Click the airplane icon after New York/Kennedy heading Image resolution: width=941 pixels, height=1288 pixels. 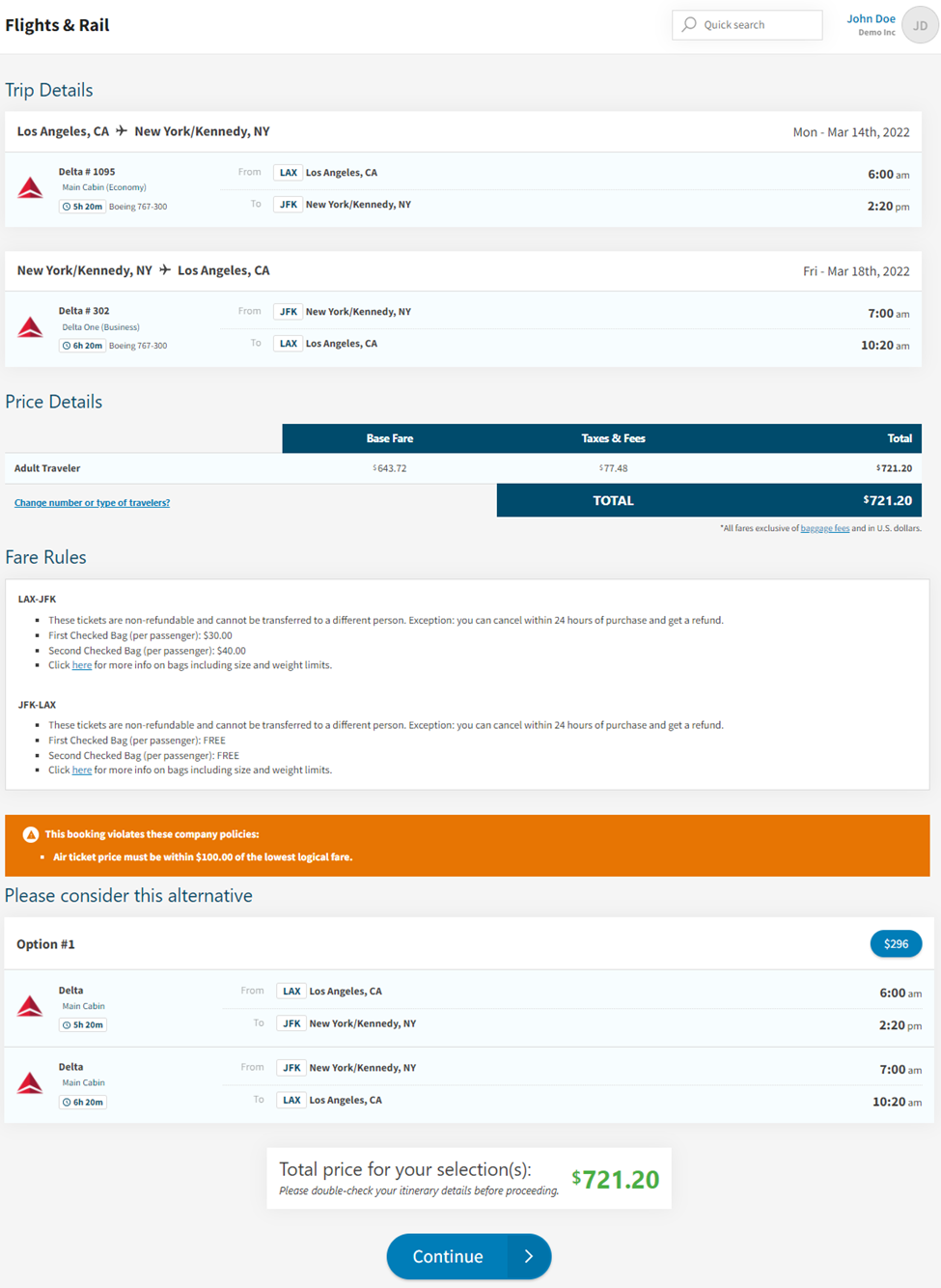(x=165, y=270)
